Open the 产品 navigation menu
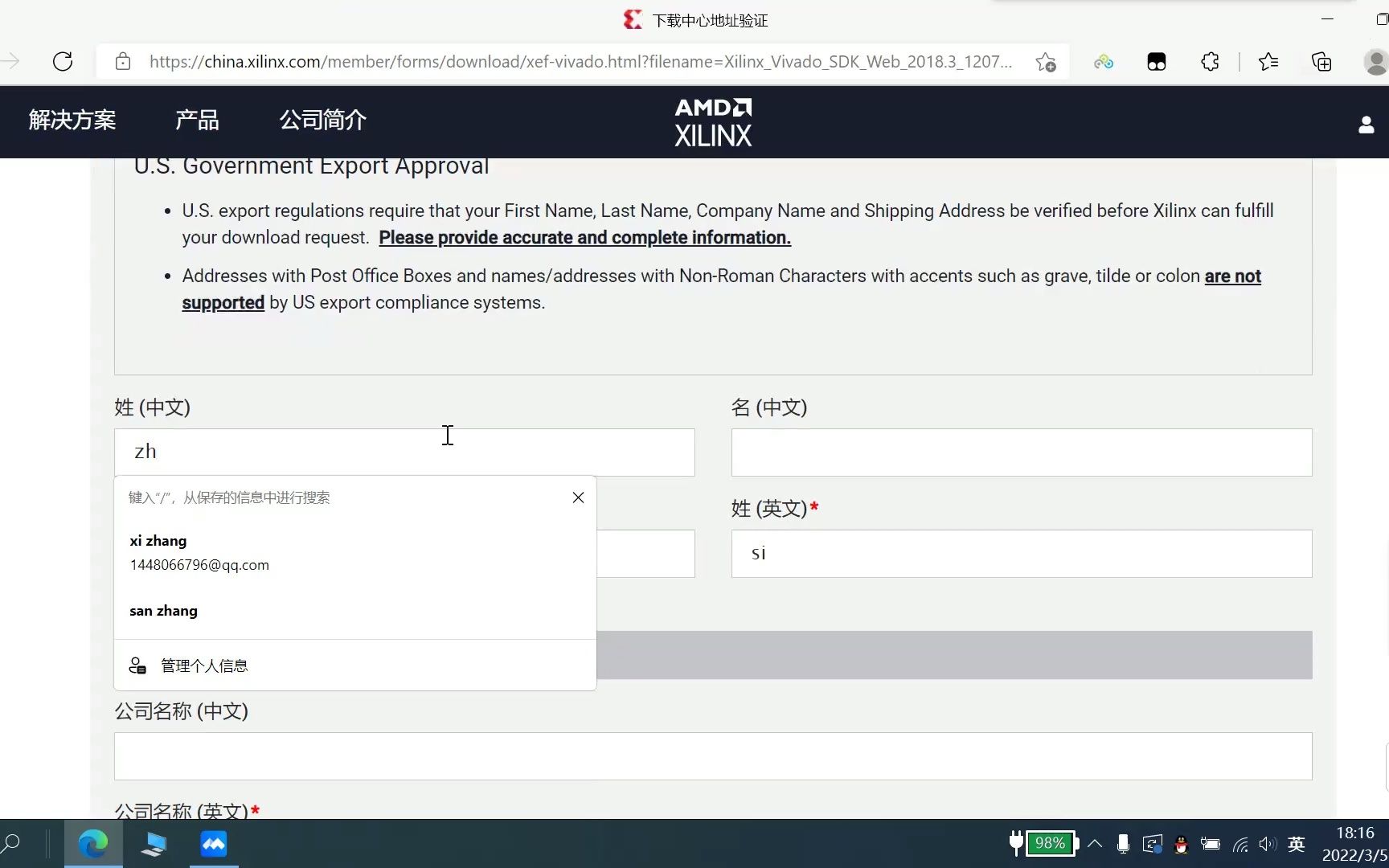This screenshot has height=868, width=1389. (x=197, y=120)
